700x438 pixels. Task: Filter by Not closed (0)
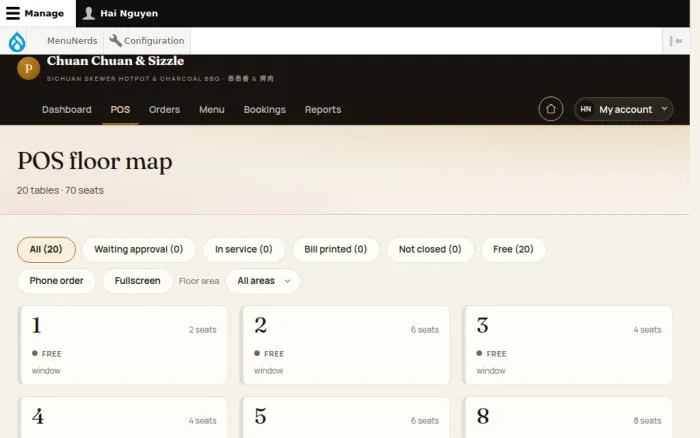(430, 249)
